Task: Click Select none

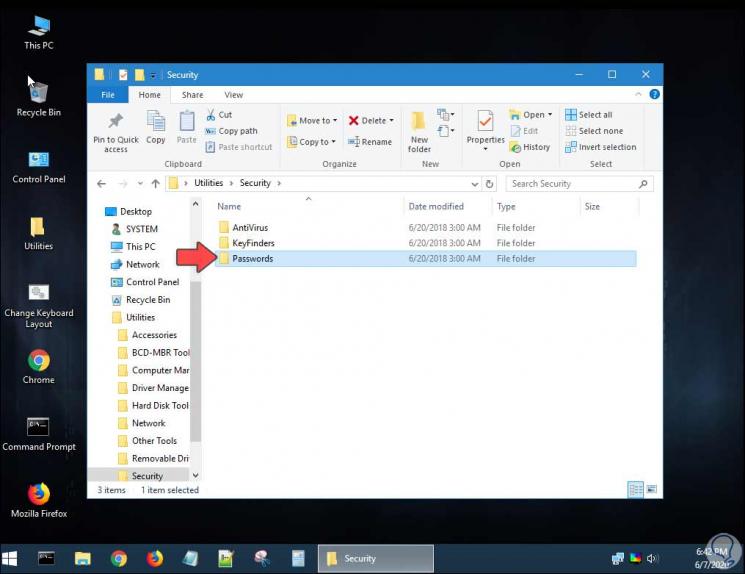Action: coord(594,131)
